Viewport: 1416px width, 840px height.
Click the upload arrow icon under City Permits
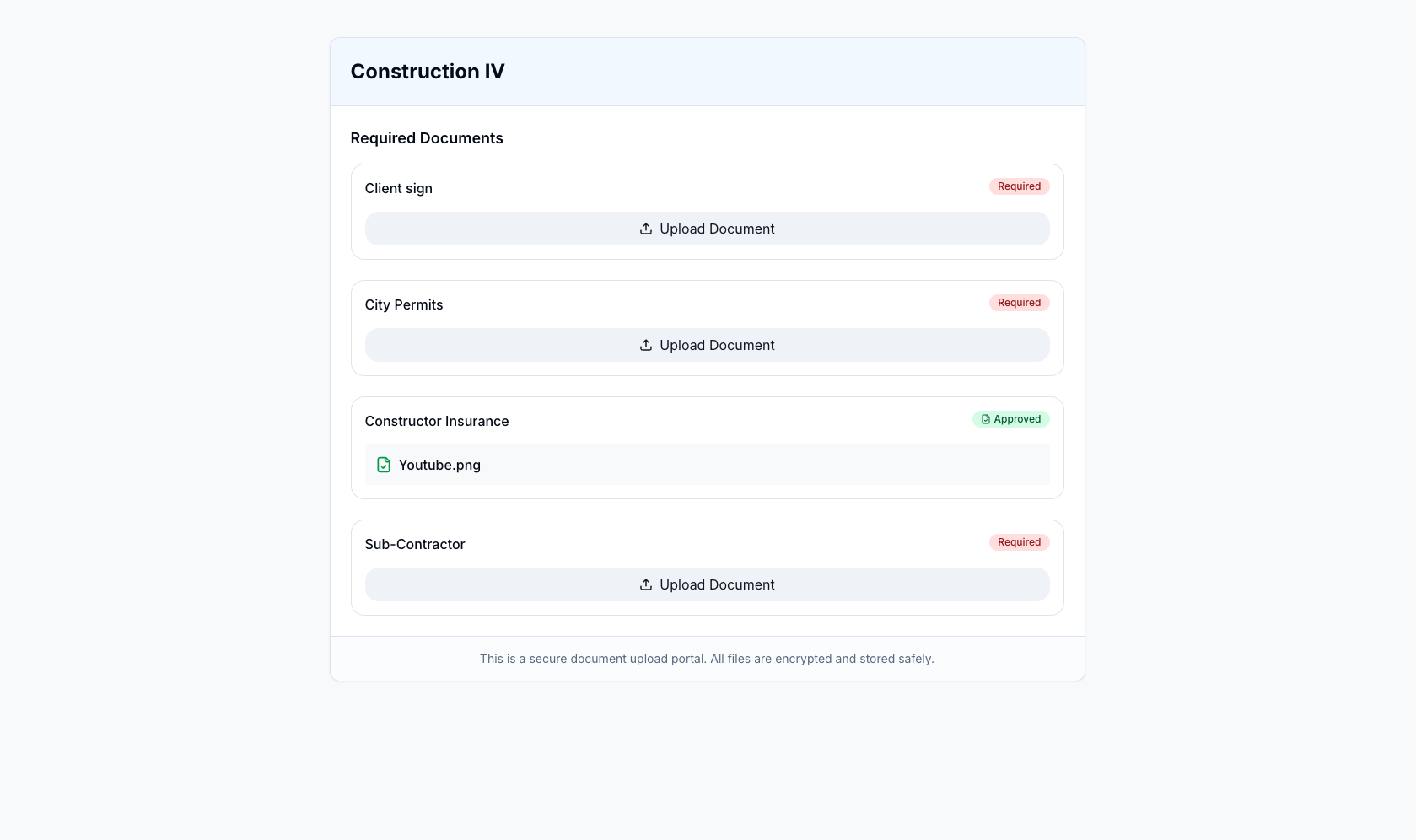click(x=646, y=345)
